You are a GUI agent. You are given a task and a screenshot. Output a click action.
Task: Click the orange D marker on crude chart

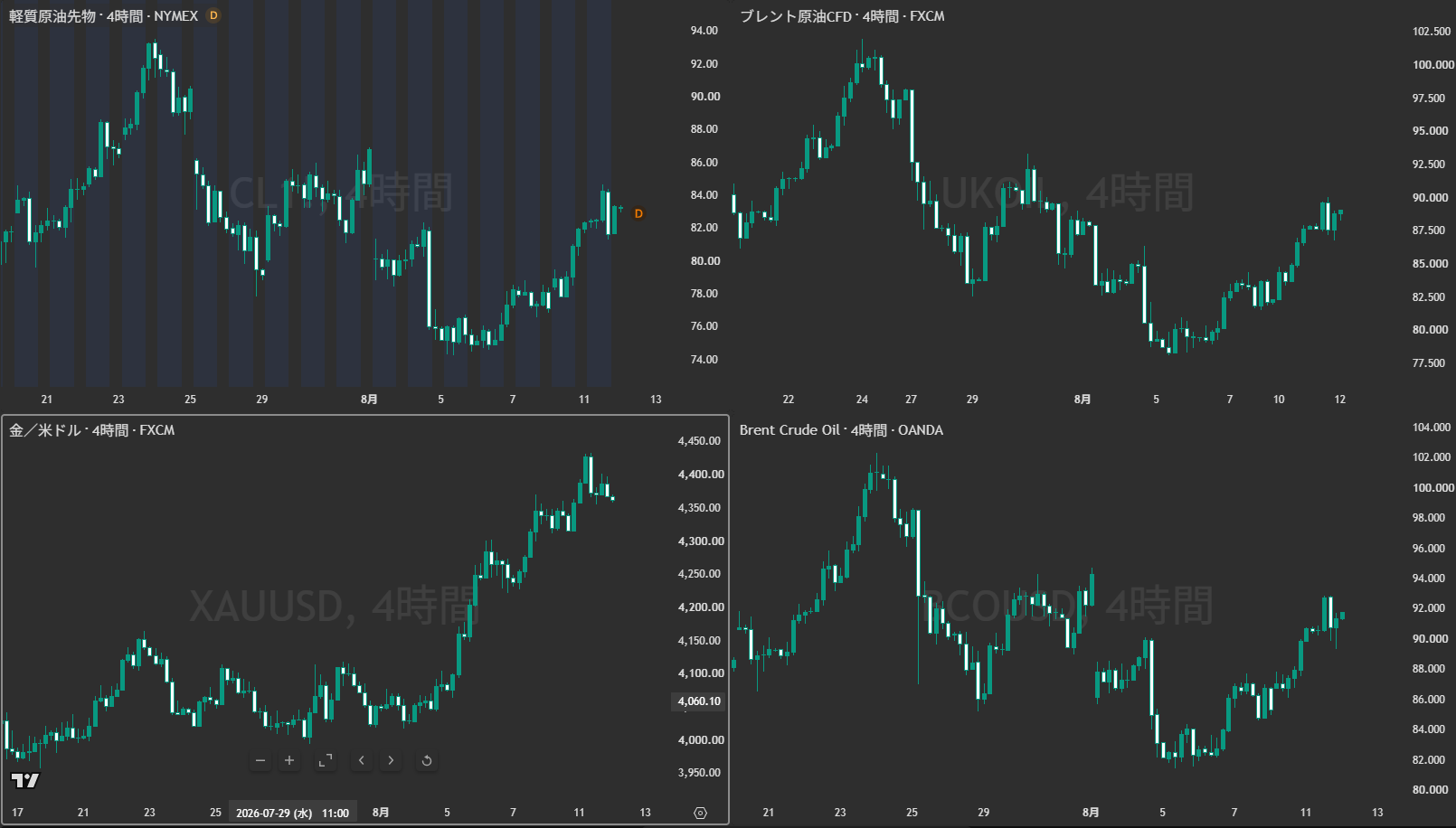(638, 213)
